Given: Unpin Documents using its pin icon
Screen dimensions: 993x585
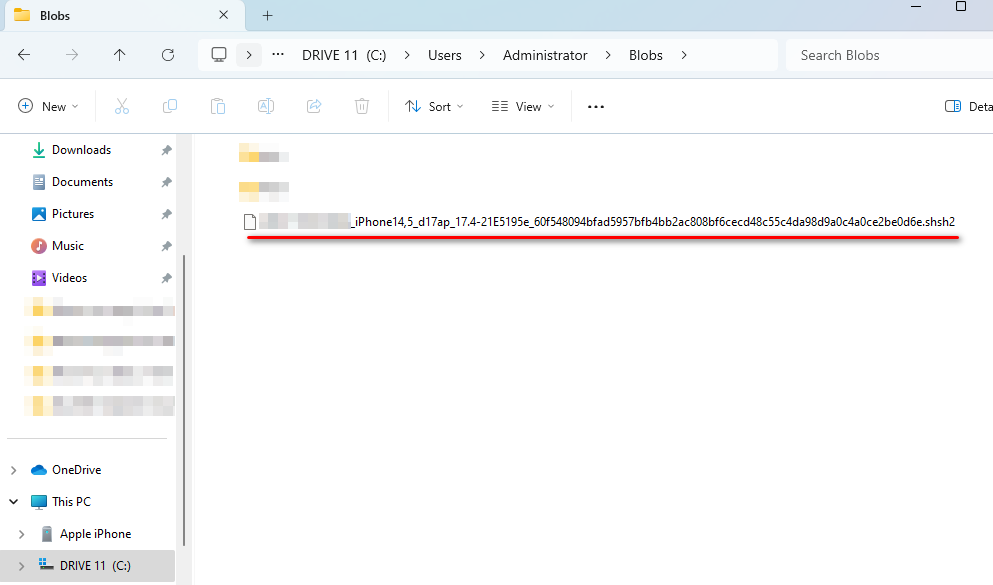Looking at the screenshot, I should [167, 182].
